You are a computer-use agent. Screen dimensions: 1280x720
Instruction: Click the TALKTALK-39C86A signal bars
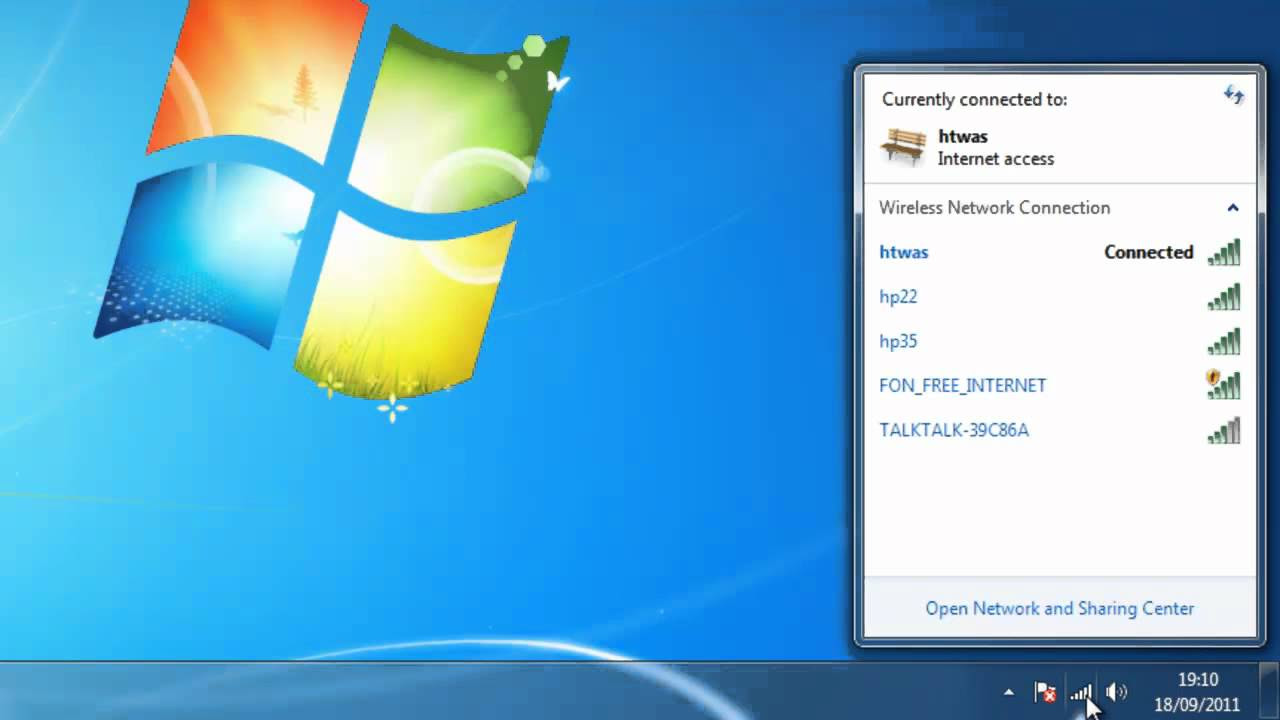1224,430
